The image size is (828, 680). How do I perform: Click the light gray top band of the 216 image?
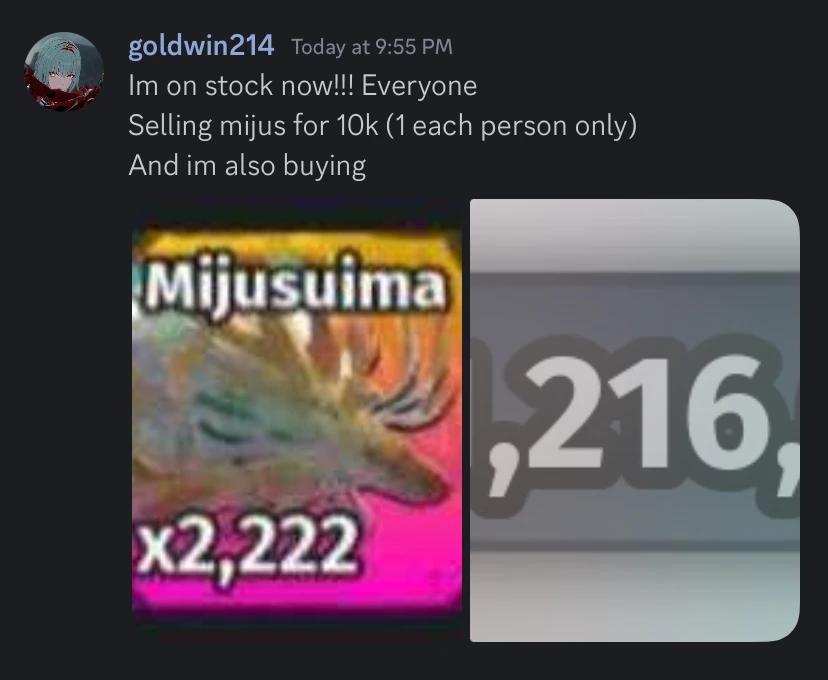635,236
